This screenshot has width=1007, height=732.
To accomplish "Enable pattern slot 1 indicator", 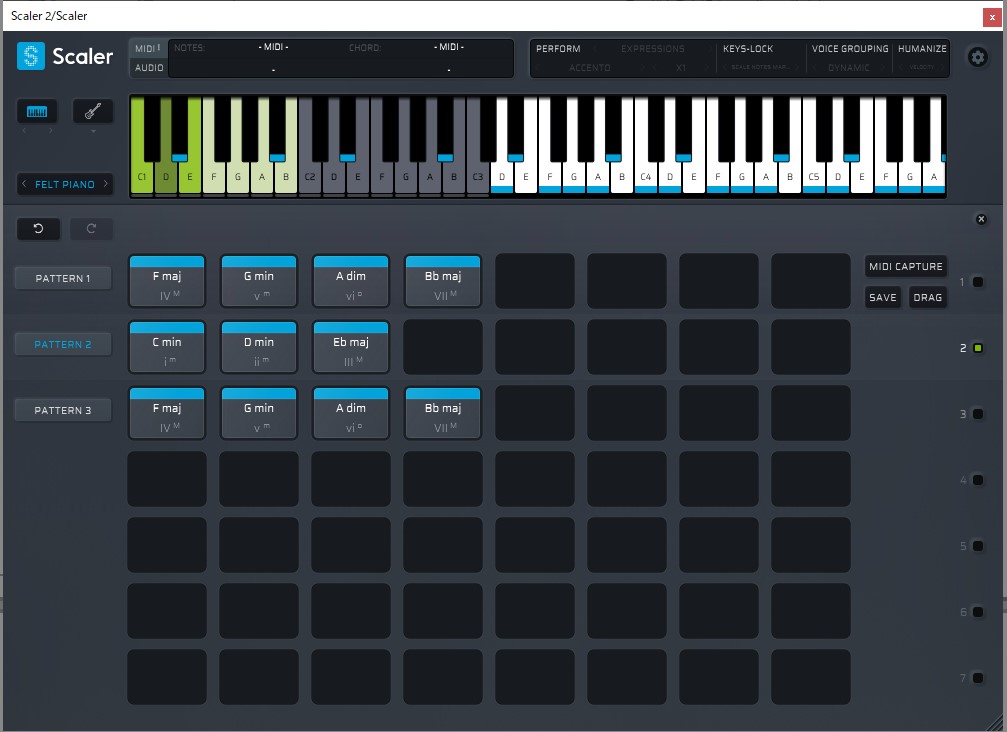I will click(977, 282).
